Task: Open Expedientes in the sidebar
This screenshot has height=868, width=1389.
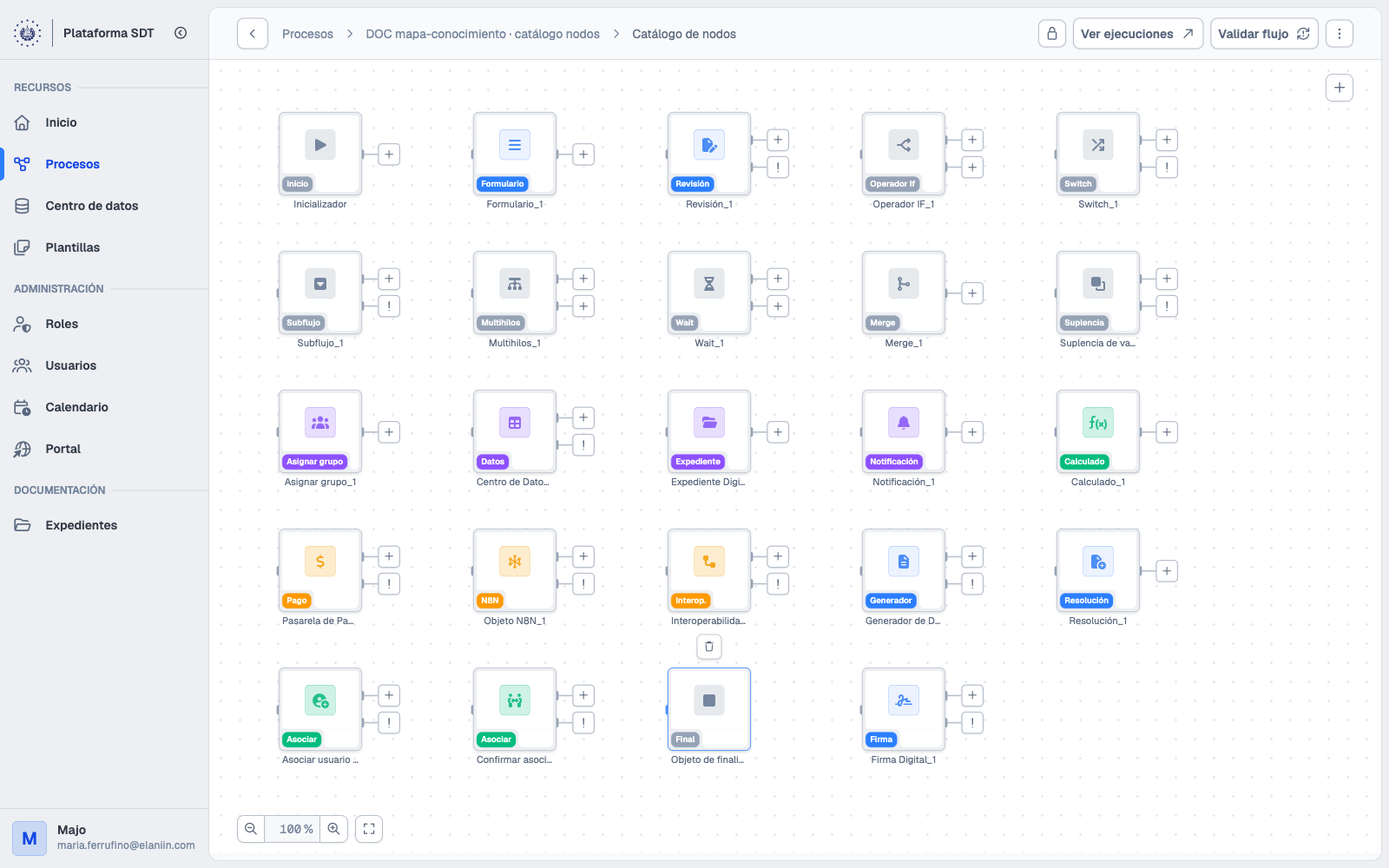Action: click(104, 525)
